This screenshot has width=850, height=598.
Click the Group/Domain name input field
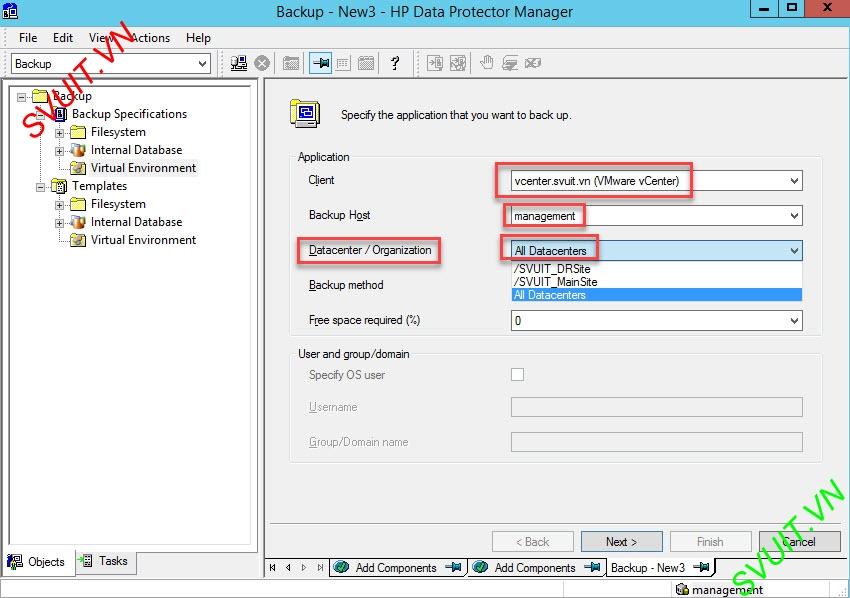656,442
